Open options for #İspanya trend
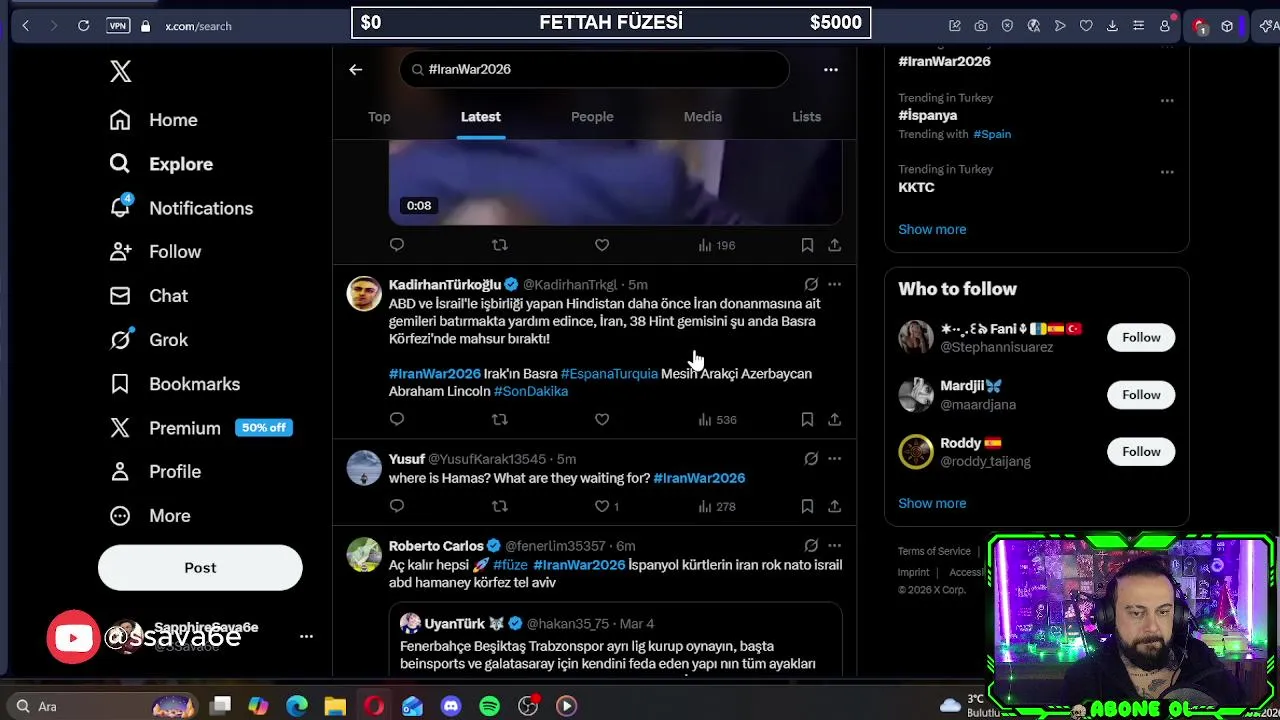Image resolution: width=1280 pixels, height=720 pixels. pos(1167,100)
